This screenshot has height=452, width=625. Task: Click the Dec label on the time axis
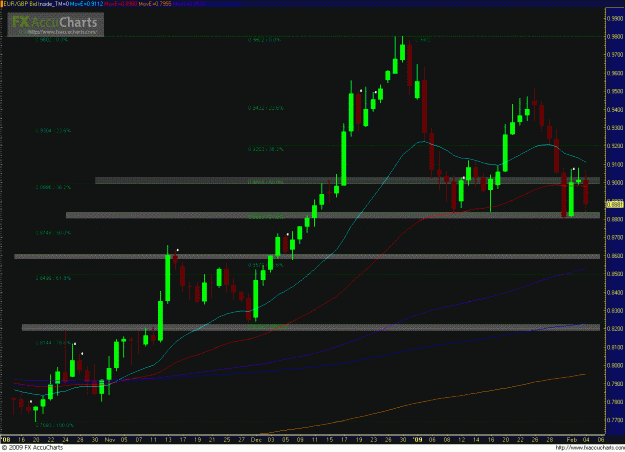[x=256, y=440]
